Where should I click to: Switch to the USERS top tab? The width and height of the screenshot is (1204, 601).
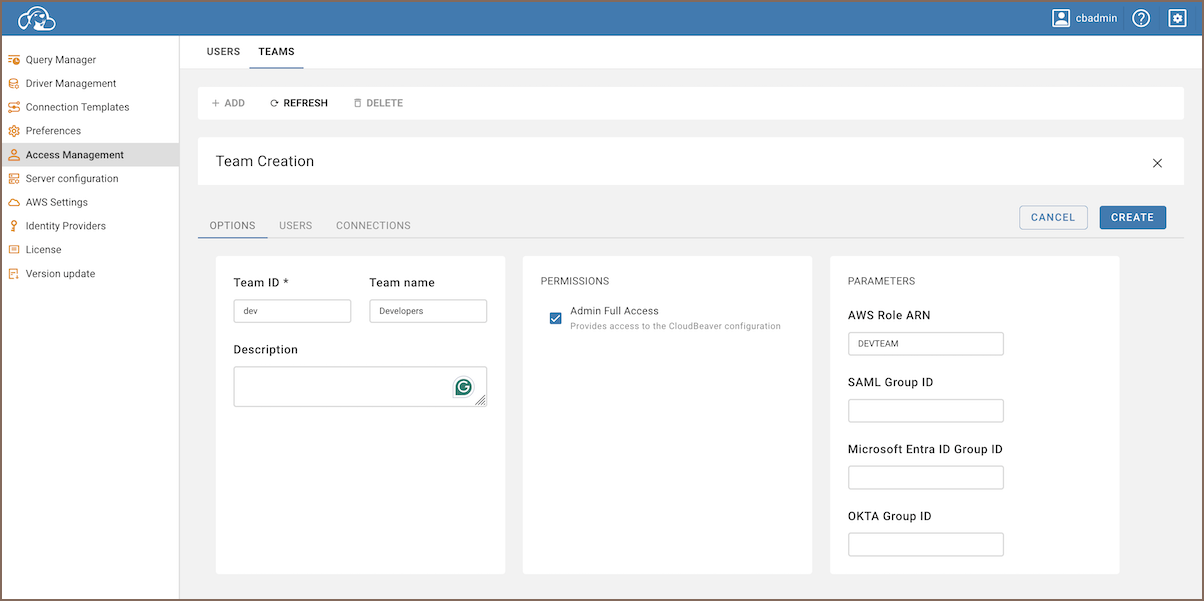(x=223, y=52)
